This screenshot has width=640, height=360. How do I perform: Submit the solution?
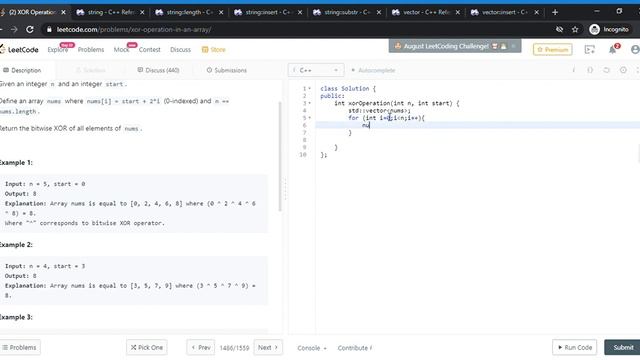pyautogui.click(x=623, y=347)
